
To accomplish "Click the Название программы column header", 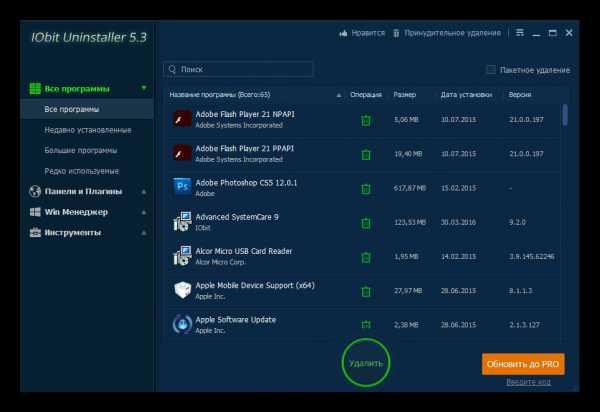I will [220, 95].
